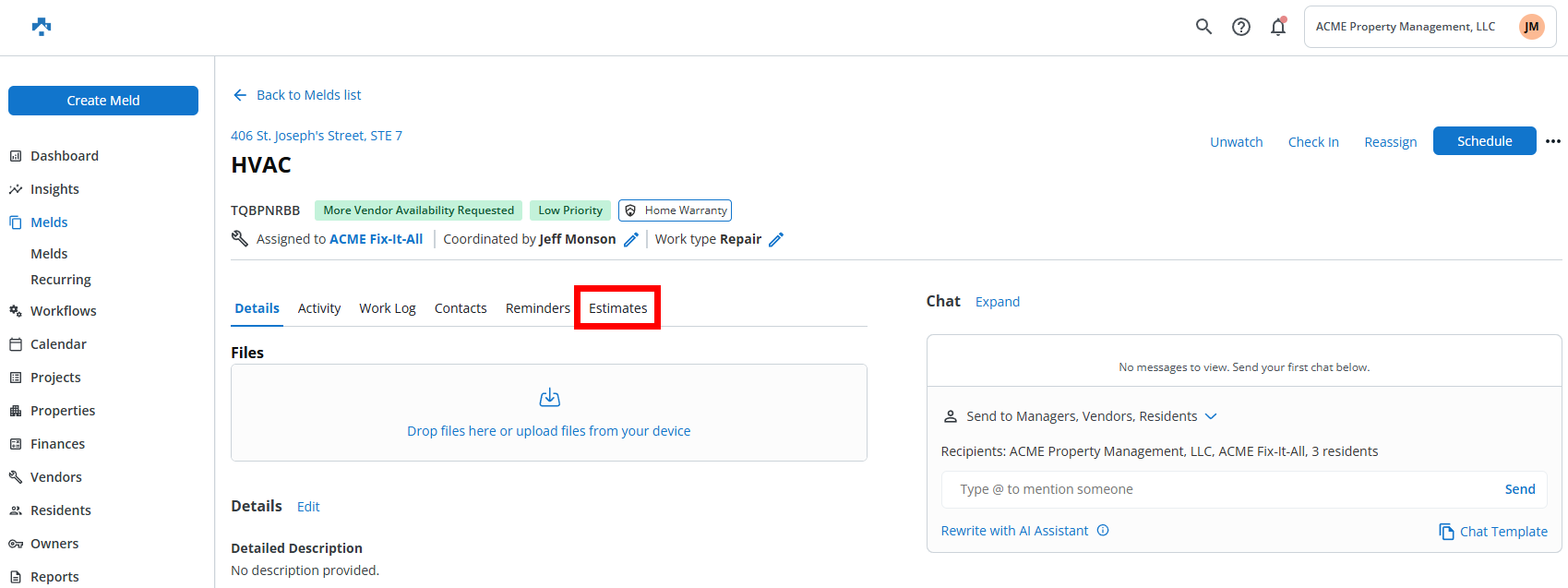Click the help question mark icon
1568x588 pixels.
coord(1241,27)
